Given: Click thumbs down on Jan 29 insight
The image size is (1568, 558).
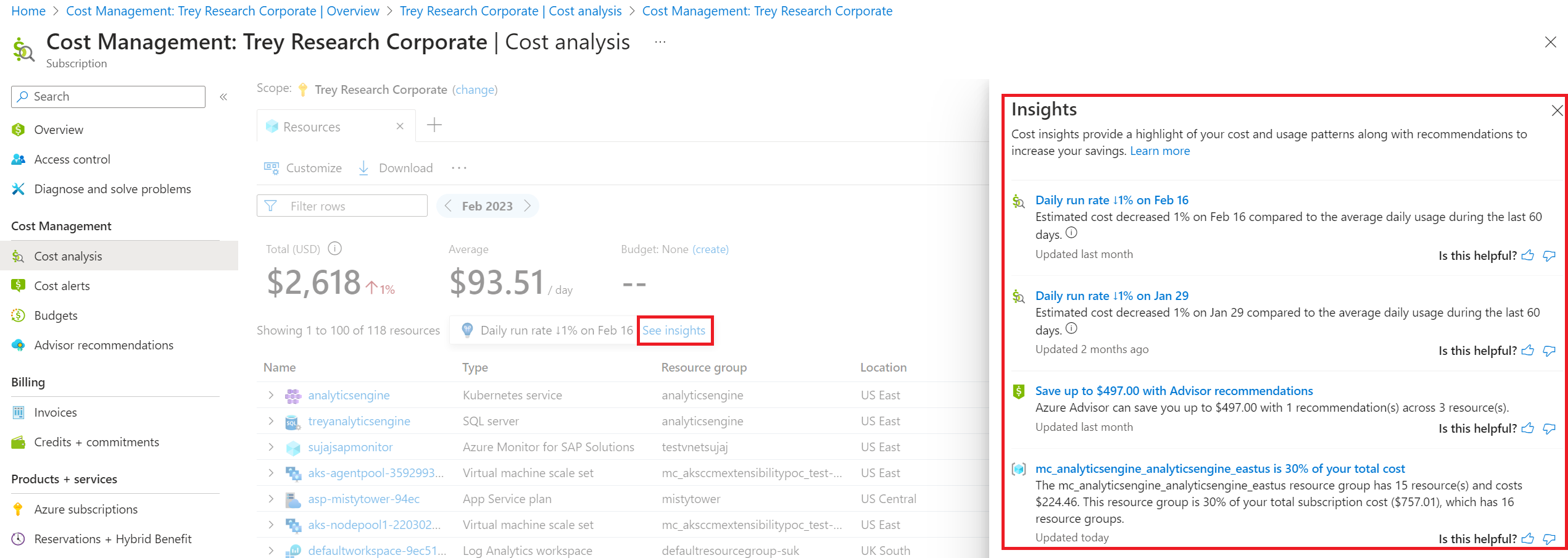Looking at the screenshot, I should (1549, 351).
